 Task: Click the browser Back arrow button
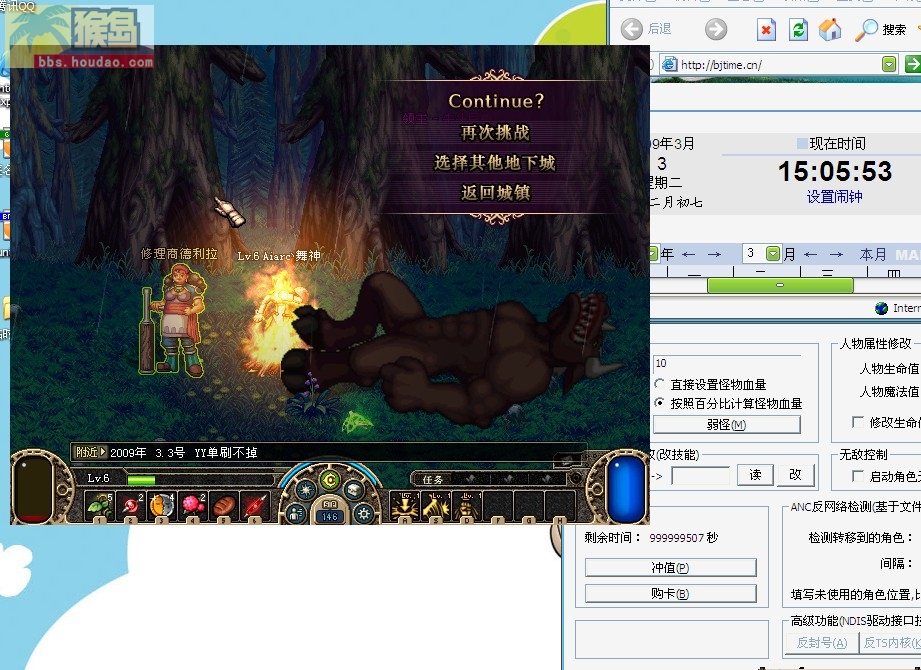coord(632,29)
